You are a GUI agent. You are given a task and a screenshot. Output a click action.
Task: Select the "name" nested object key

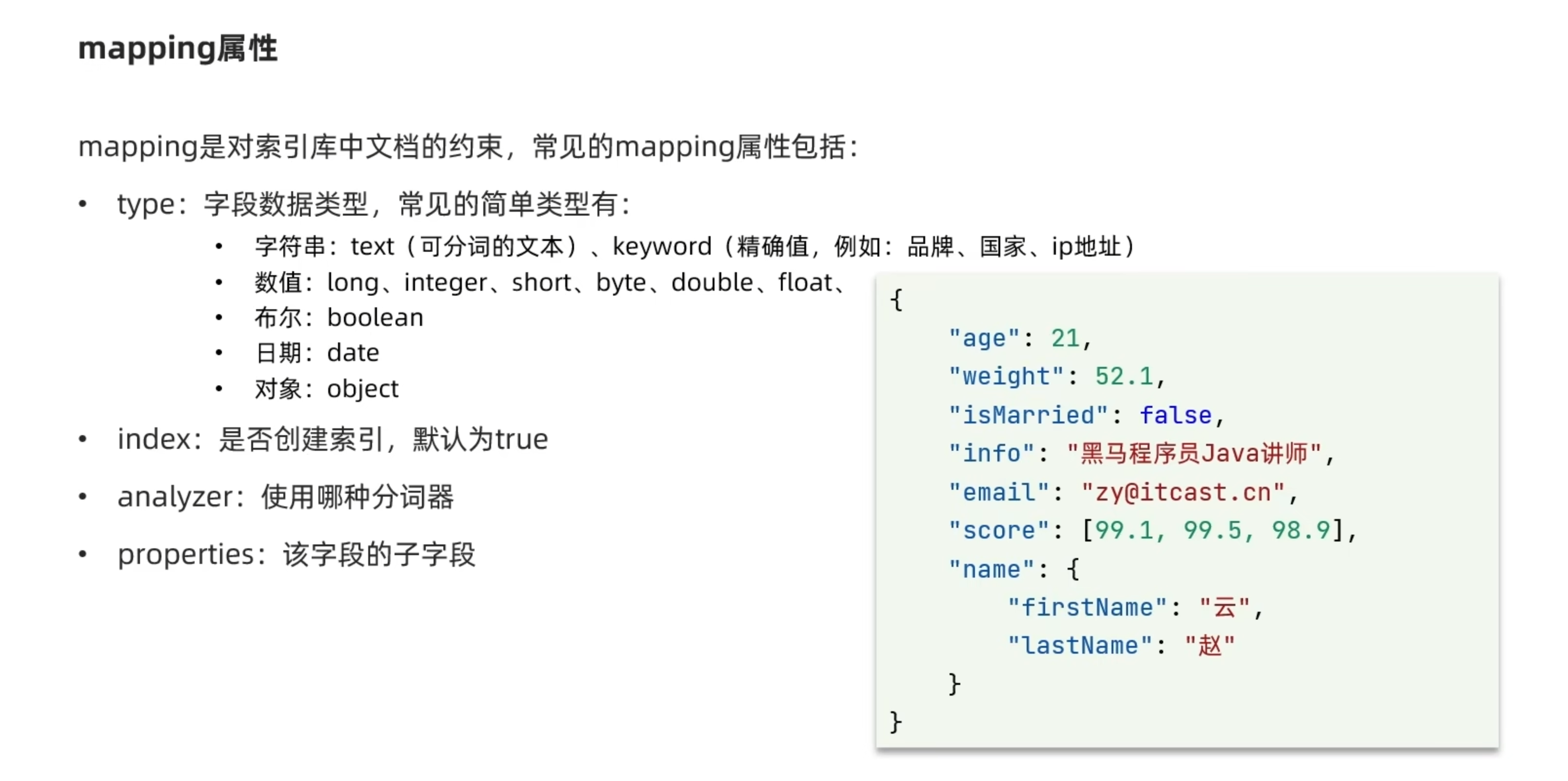click(x=992, y=568)
